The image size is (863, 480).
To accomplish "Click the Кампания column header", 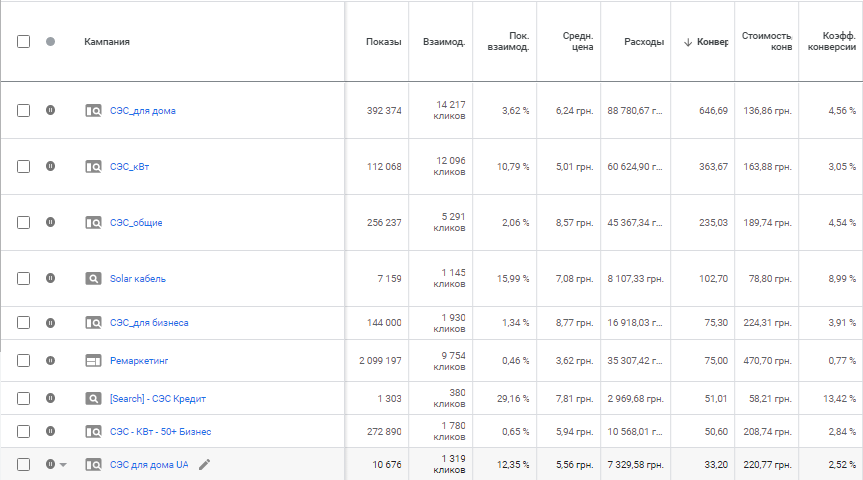I will pyautogui.click(x=107, y=42).
